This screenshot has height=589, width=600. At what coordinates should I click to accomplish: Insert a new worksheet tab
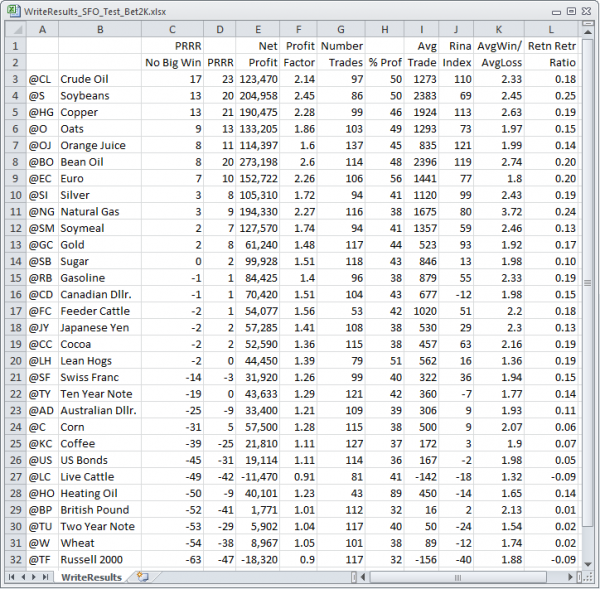click(x=143, y=577)
